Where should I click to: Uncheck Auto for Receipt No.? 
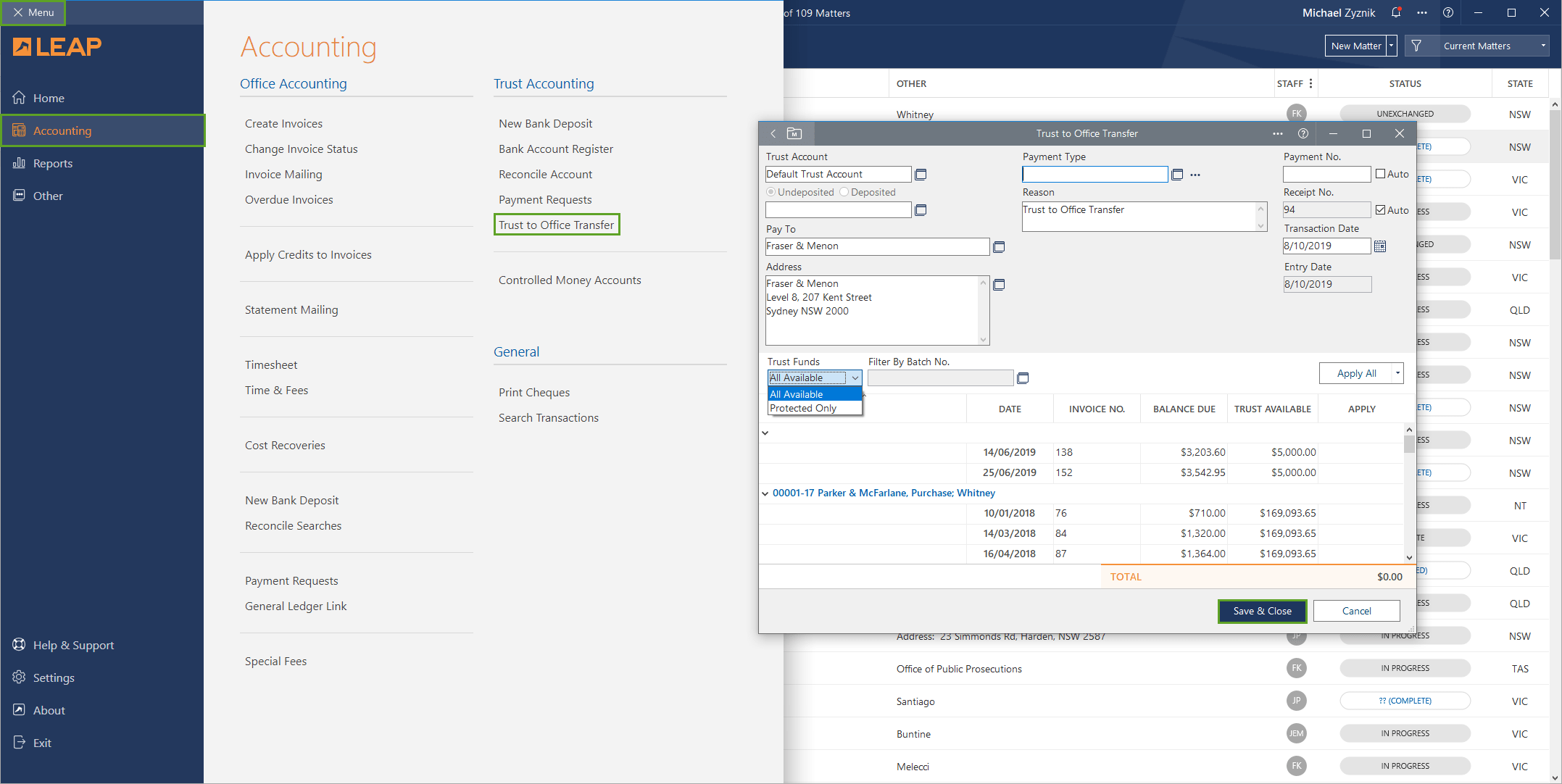click(x=1380, y=210)
